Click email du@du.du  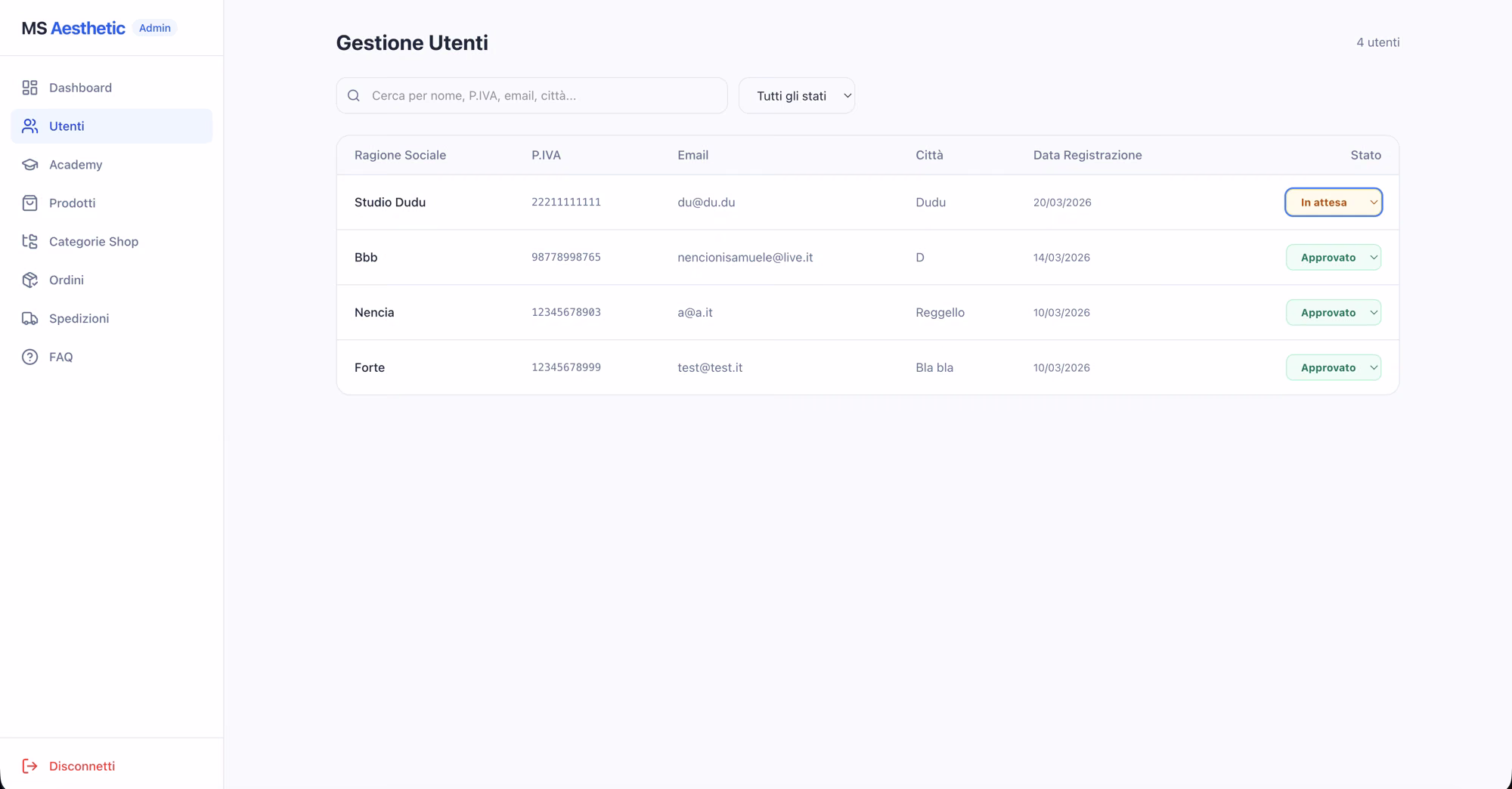706,203
